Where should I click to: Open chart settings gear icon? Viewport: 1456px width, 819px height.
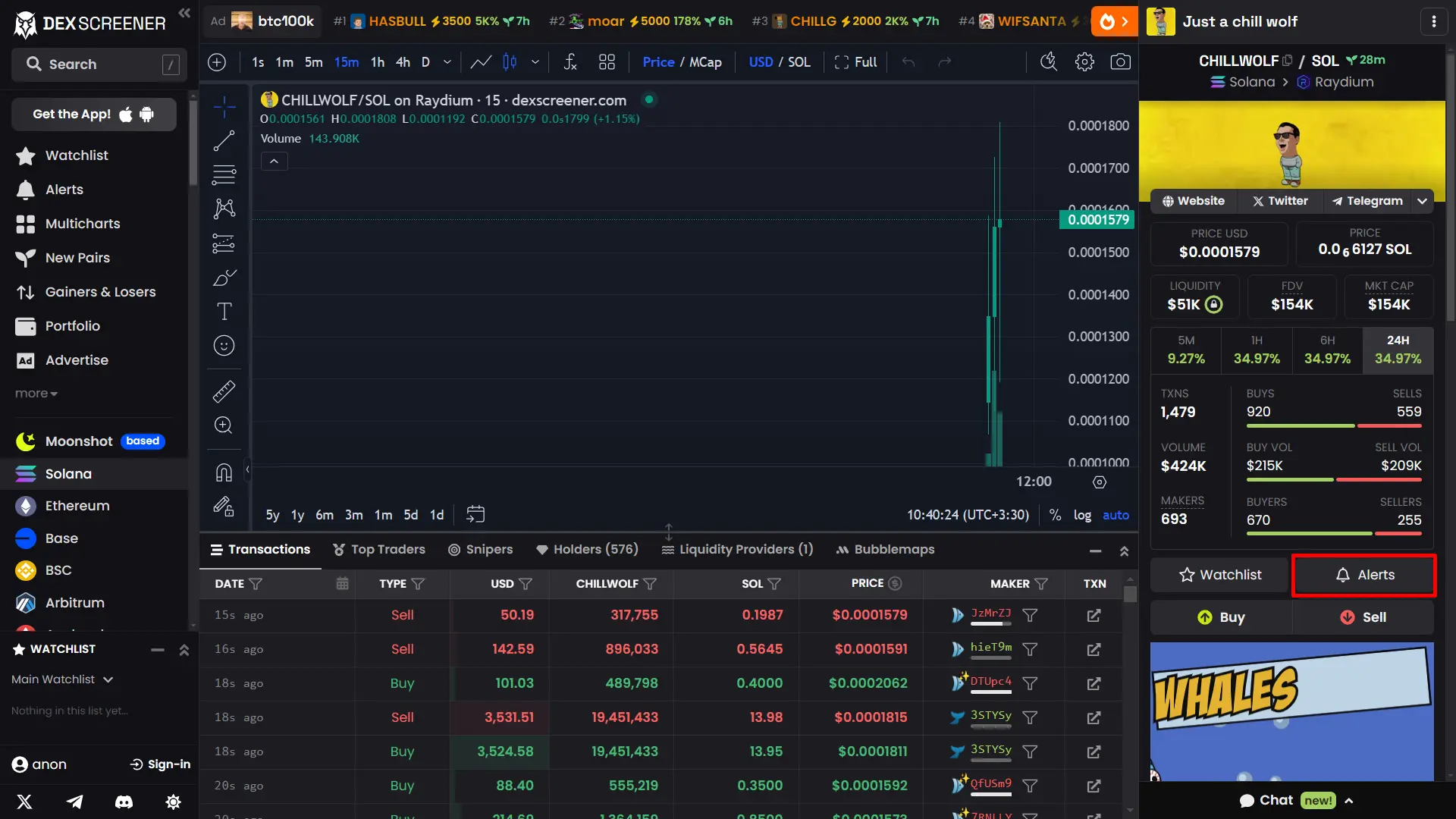(1084, 62)
